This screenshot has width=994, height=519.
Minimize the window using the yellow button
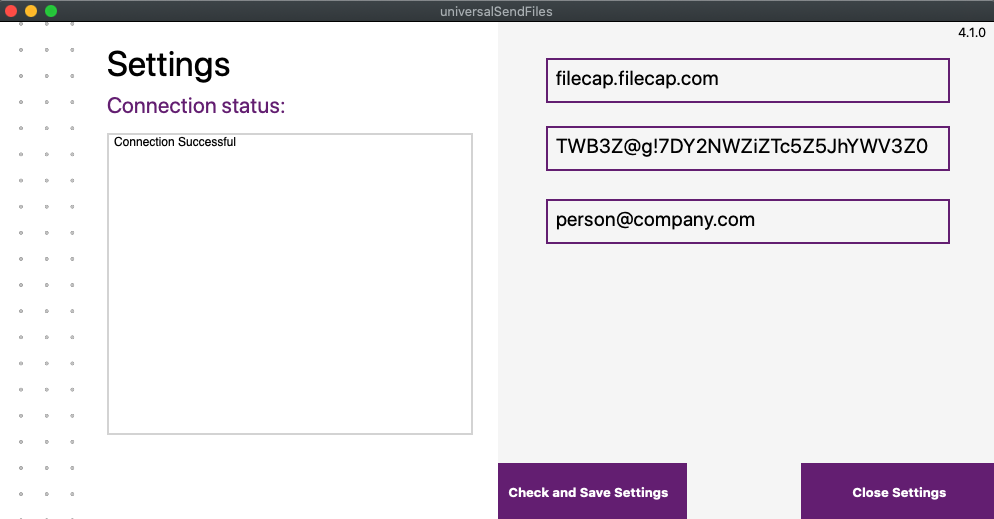[31, 11]
